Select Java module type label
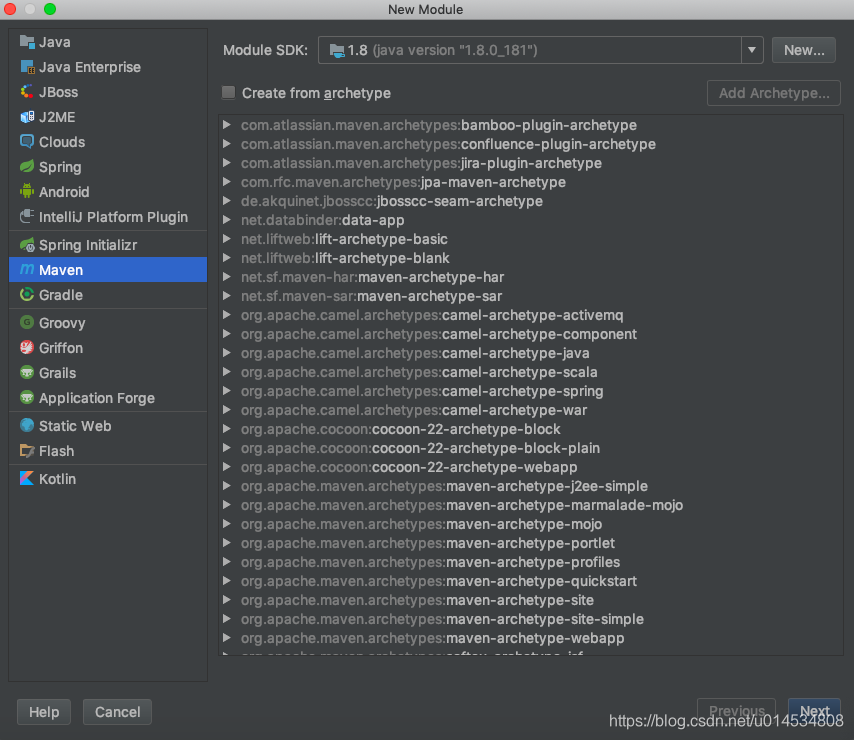This screenshot has height=740, width=854. click(x=54, y=42)
